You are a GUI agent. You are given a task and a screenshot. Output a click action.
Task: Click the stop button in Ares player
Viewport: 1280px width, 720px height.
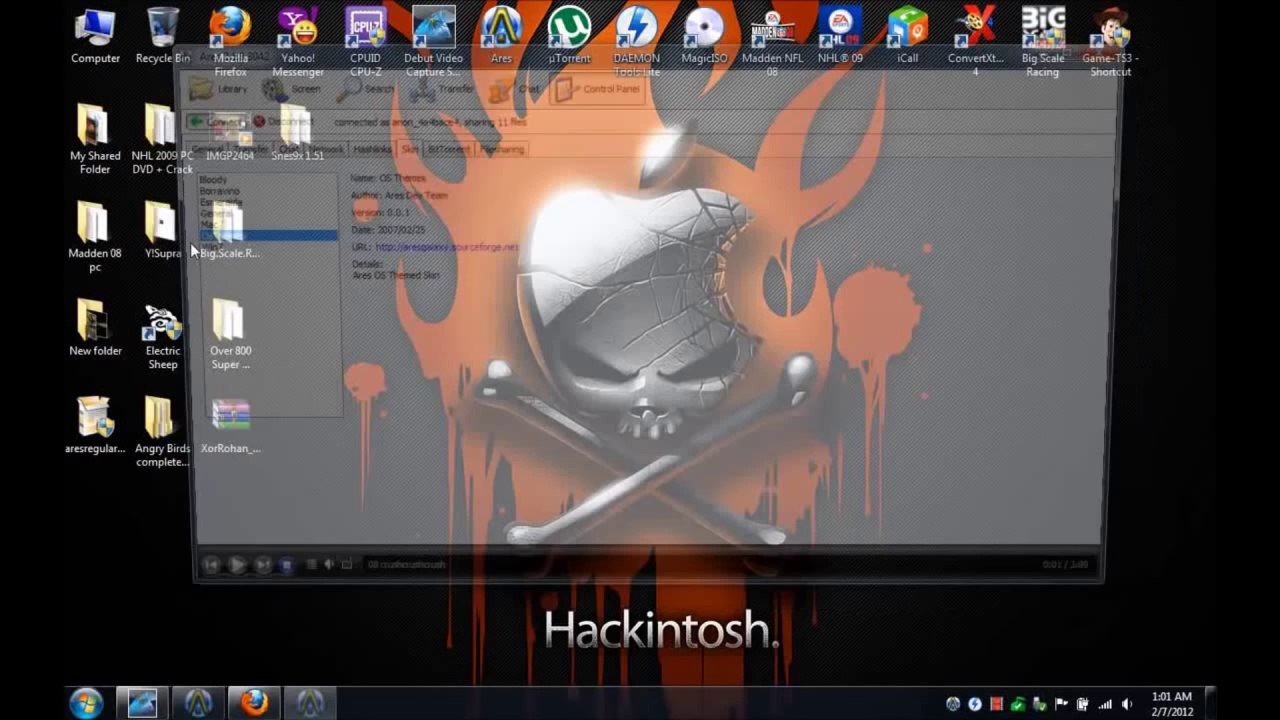pos(286,565)
